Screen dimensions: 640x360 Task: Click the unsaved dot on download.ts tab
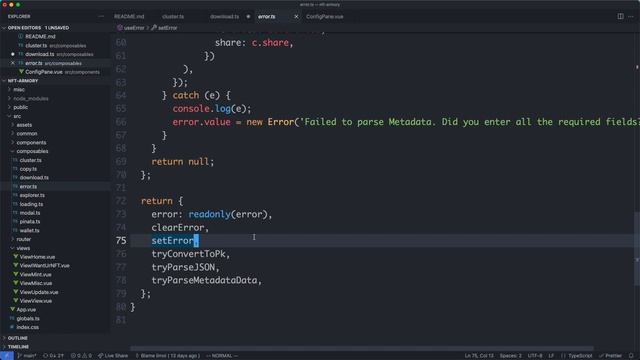(248, 17)
